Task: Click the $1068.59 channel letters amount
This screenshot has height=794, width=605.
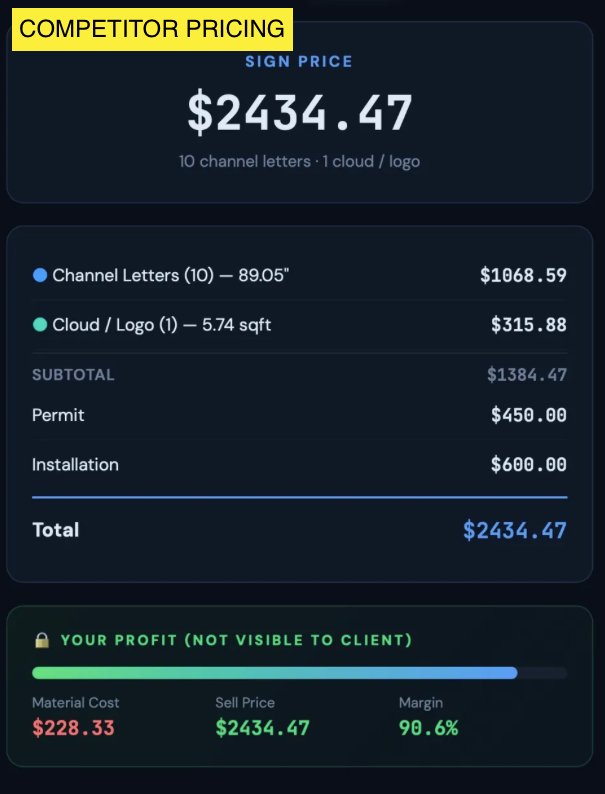Action: 523,275
